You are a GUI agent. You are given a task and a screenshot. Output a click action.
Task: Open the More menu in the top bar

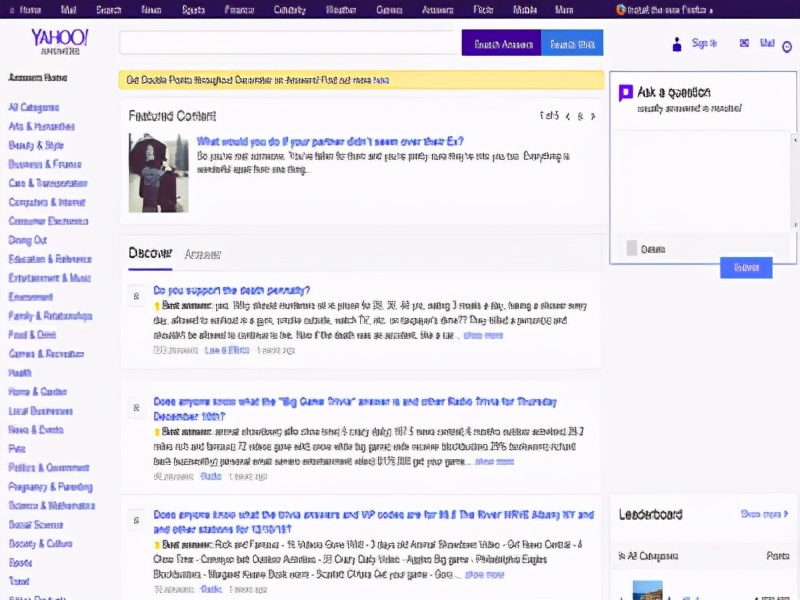[x=564, y=10]
